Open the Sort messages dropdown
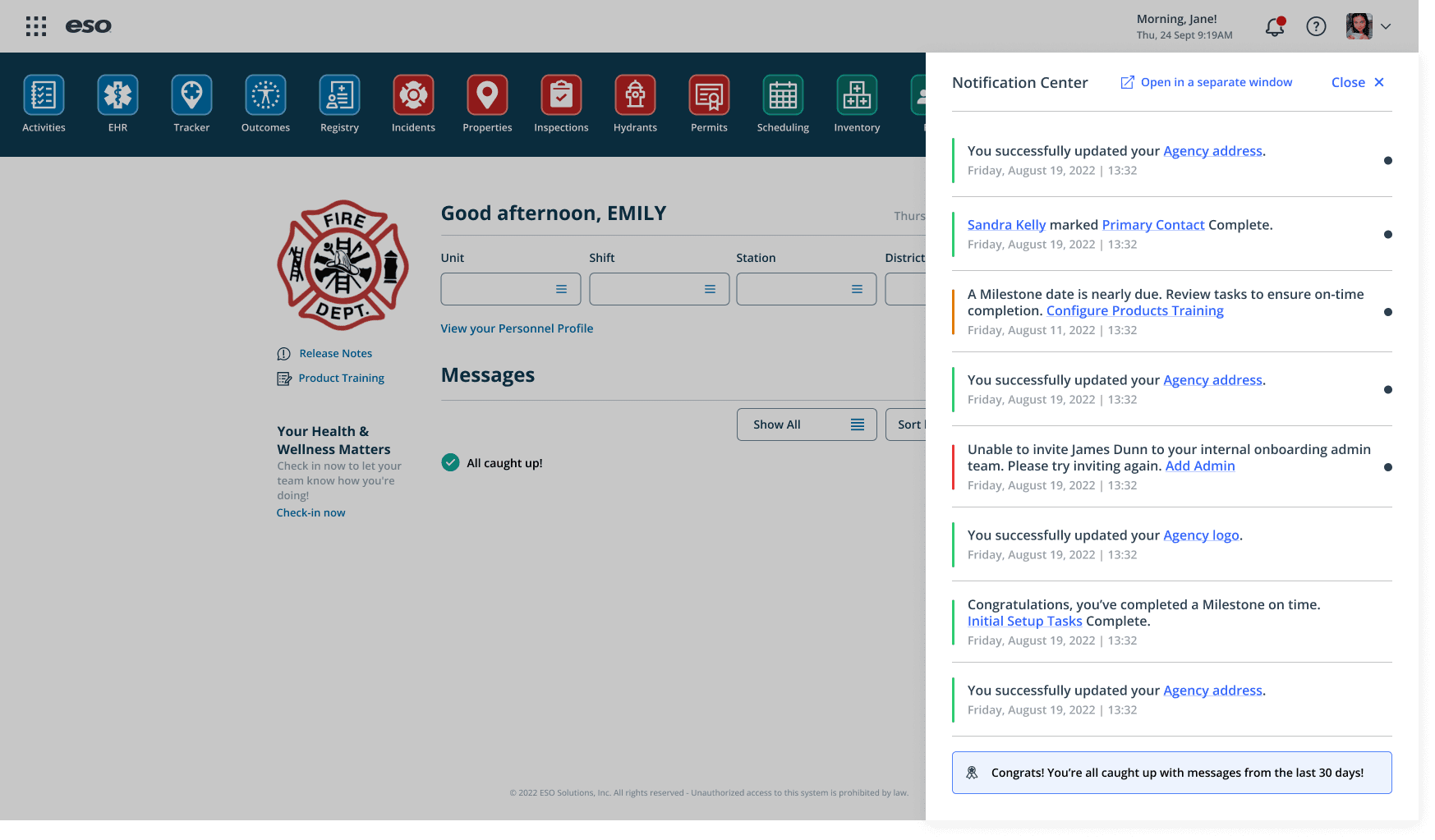The width and height of the screenshot is (1435, 840). (906, 425)
